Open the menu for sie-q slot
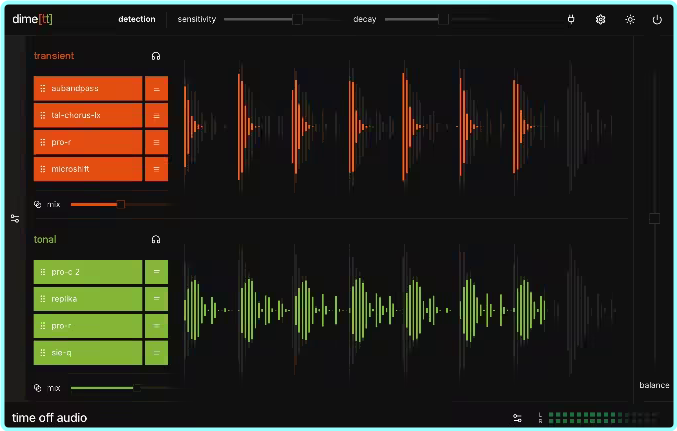677x431 pixels. point(156,352)
